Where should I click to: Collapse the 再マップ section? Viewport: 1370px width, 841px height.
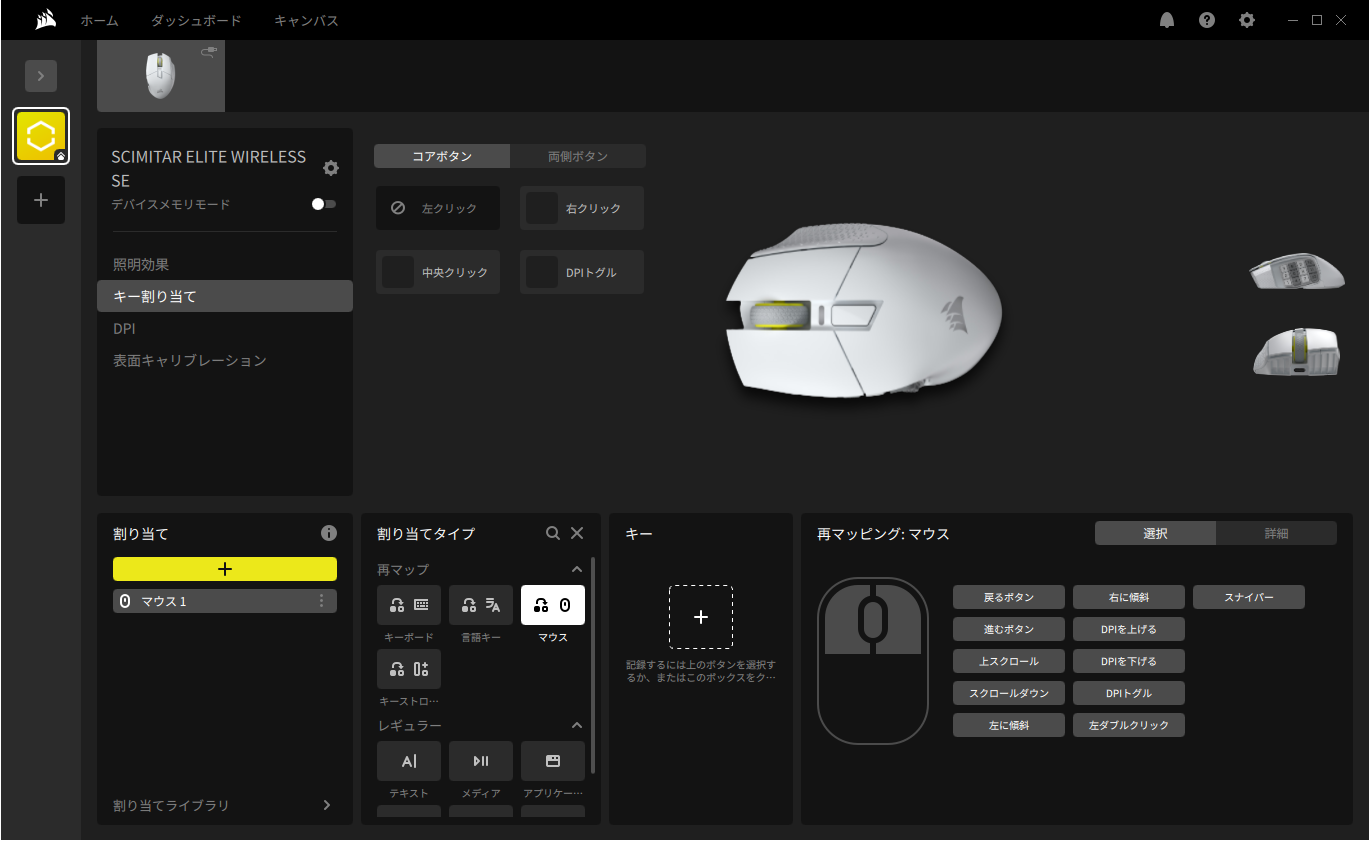pyautogui.click(x=577, y=569)
